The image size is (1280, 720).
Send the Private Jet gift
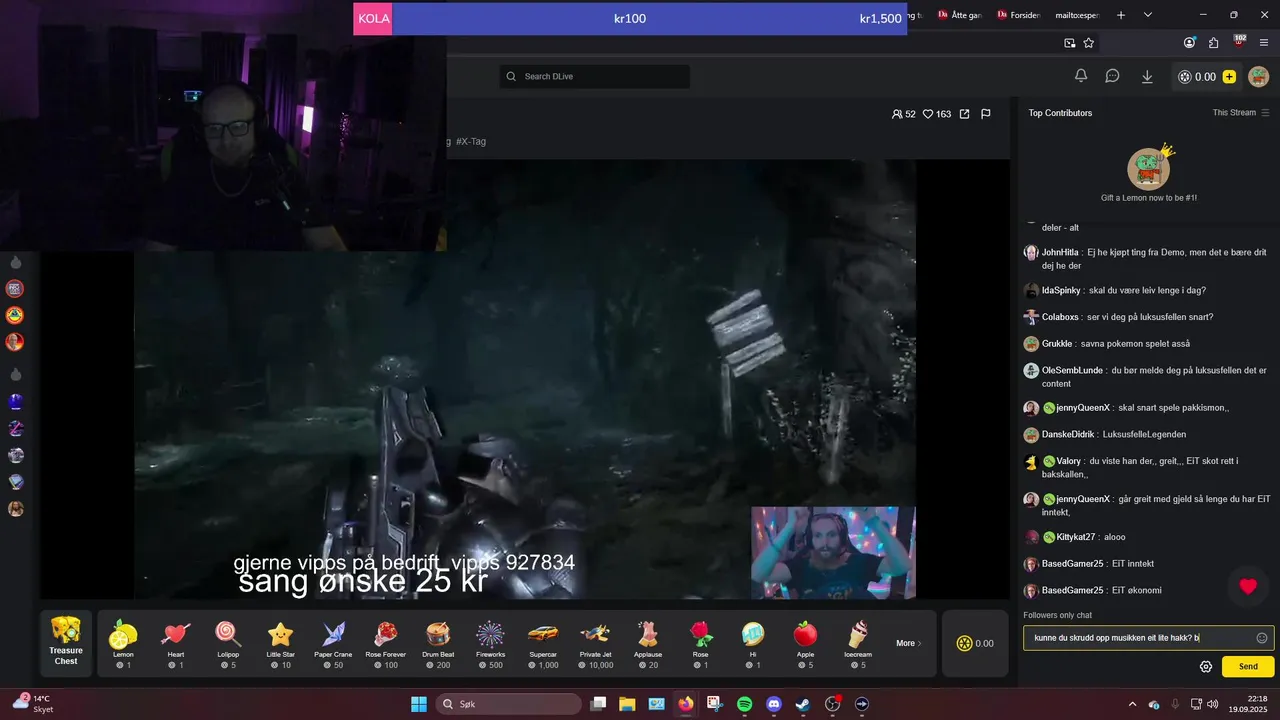pos(596,643)
